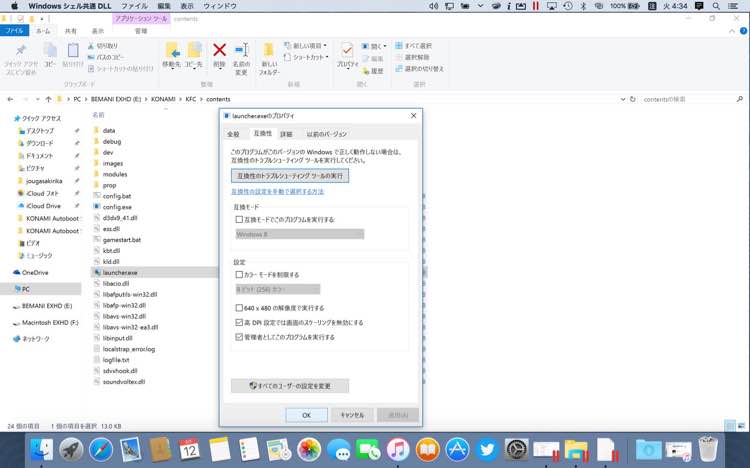Click the contents search field
Screen dimensions: 750x468
click(x=692, y=99)
